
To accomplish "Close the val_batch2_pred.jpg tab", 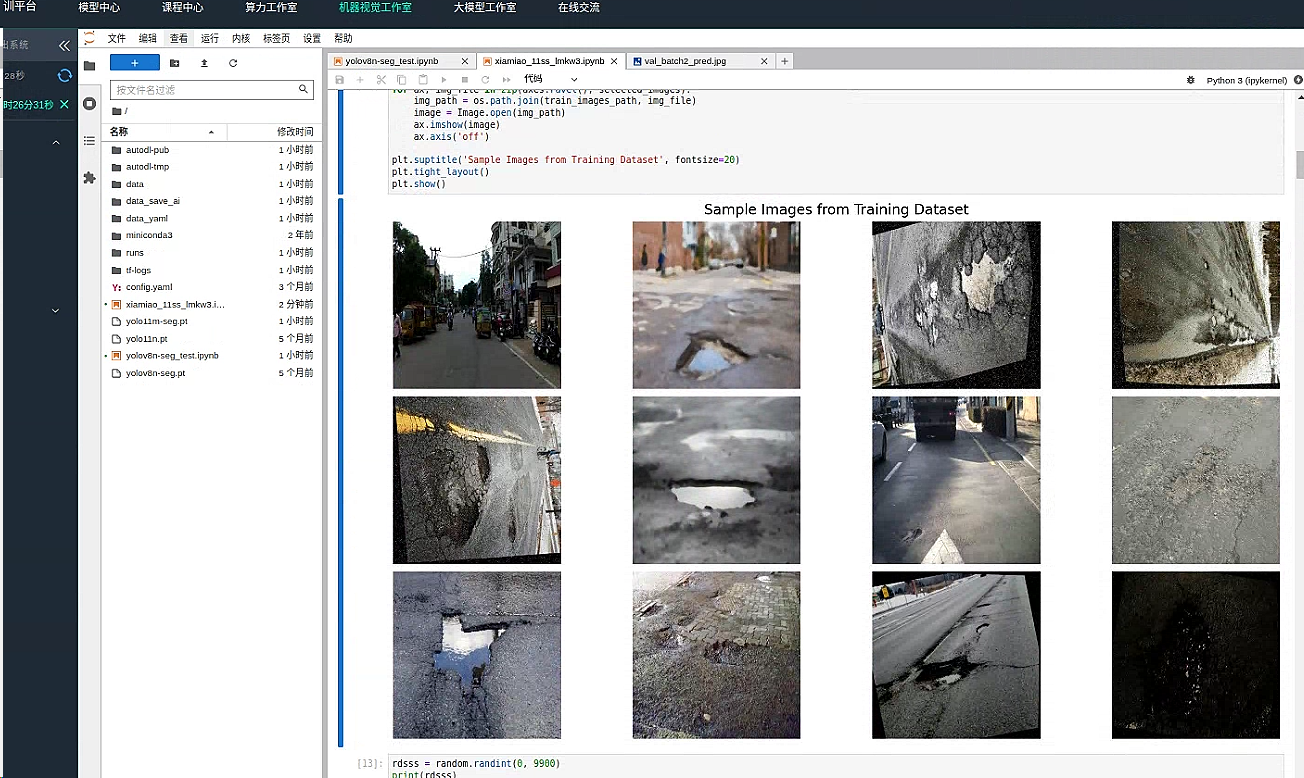I will point(764,61).
